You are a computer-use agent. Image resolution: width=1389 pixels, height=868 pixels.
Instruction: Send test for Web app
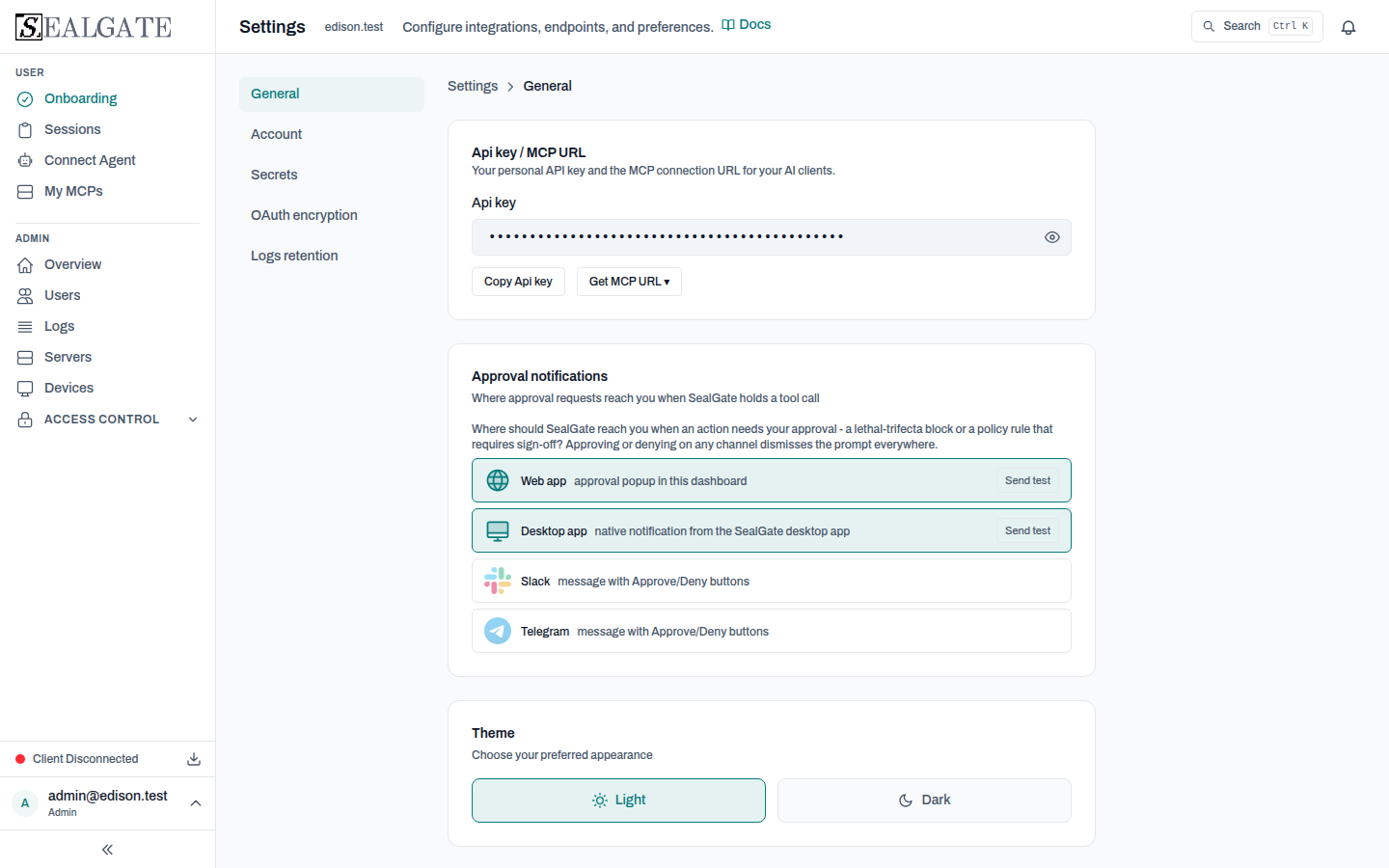coord(1027,480)
